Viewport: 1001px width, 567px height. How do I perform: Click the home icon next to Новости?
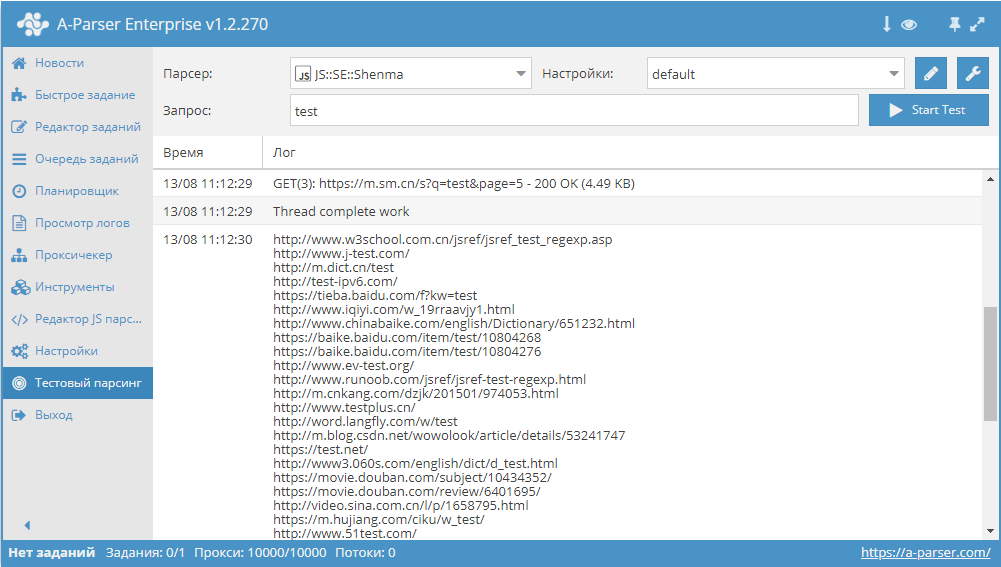point(19,63)
